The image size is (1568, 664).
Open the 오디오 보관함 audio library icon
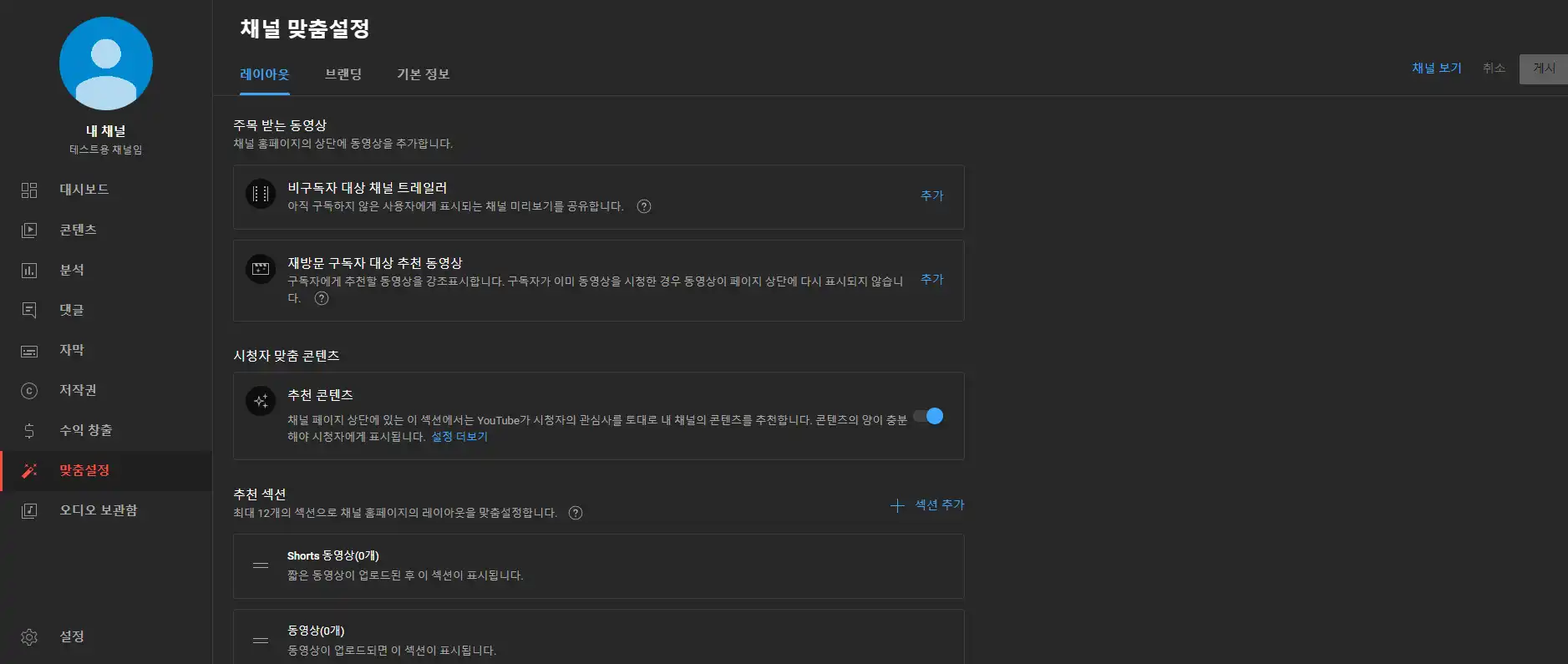(x=29, y=510)
